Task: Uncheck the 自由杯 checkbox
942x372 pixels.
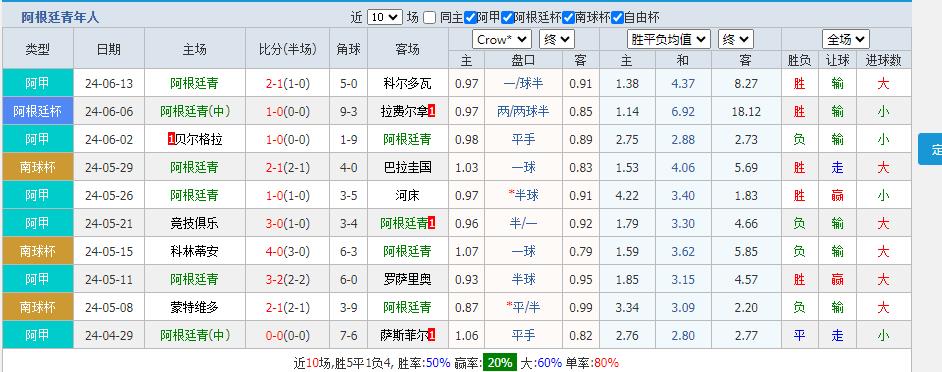Action: pos(617,17)
